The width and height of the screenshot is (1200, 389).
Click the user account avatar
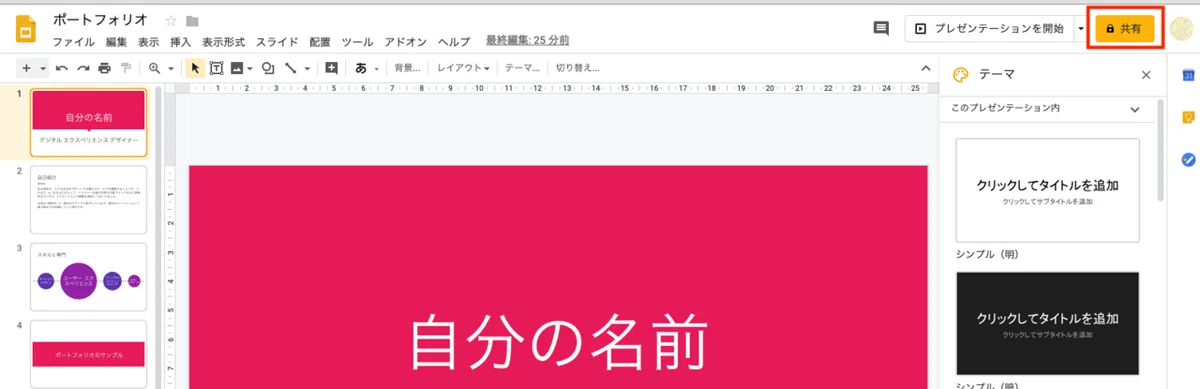(1181, 29)
